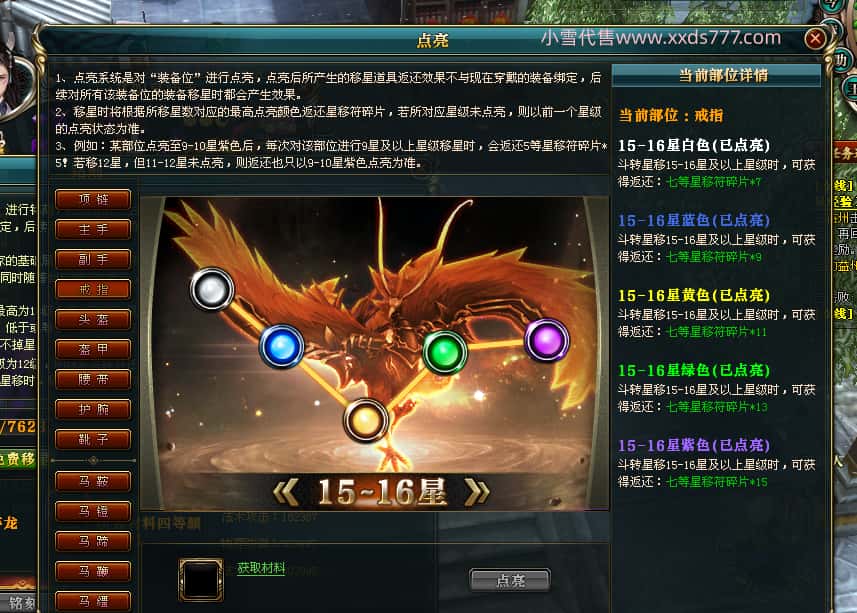Select the white orb node
Image resolution: width=857 pixels, height=613 pixels.
coord(212,289)
